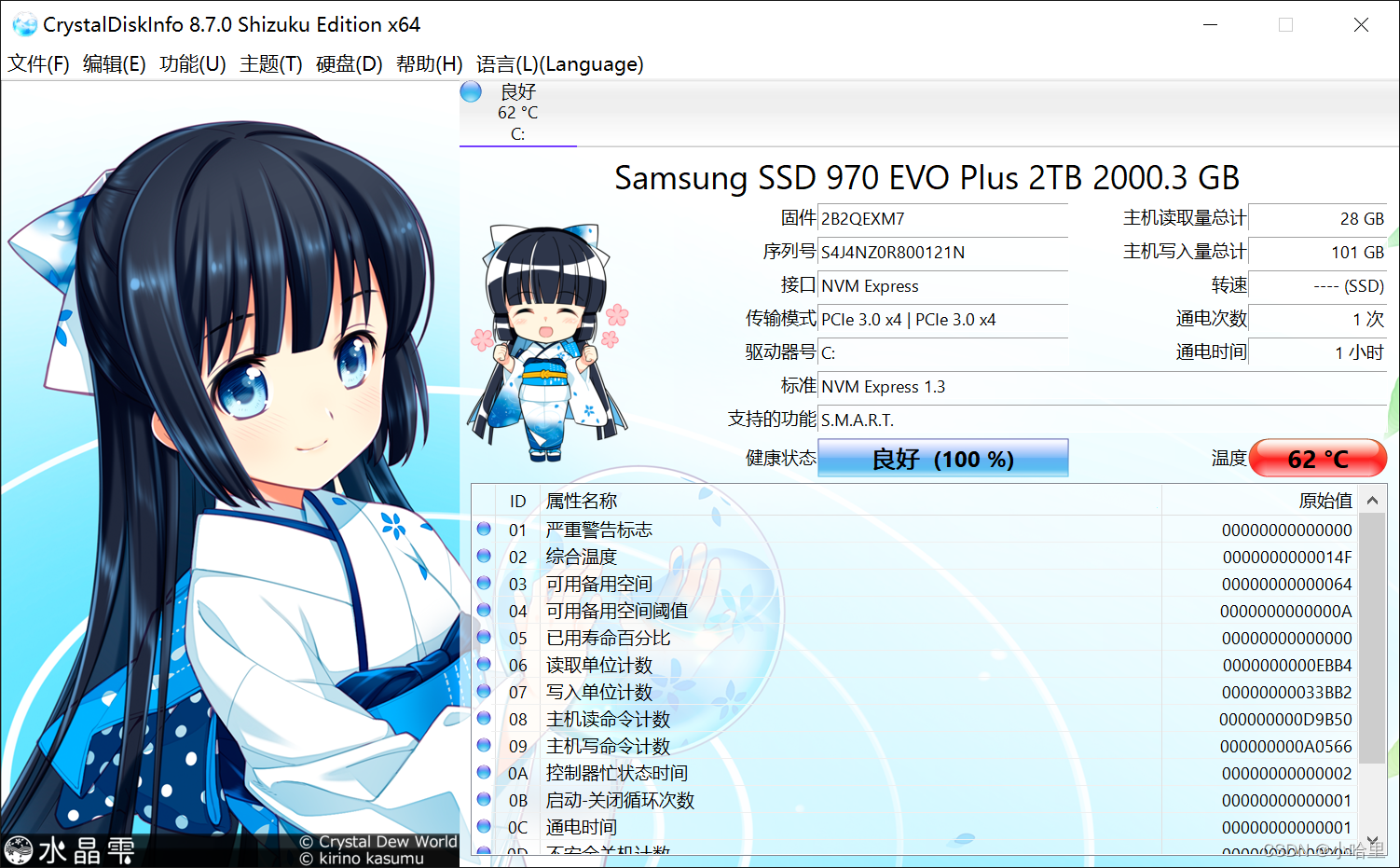Click status orb of row 09 主机写命令计数
This screenshot has width=1400, height=868.
[x=484, y=745]
